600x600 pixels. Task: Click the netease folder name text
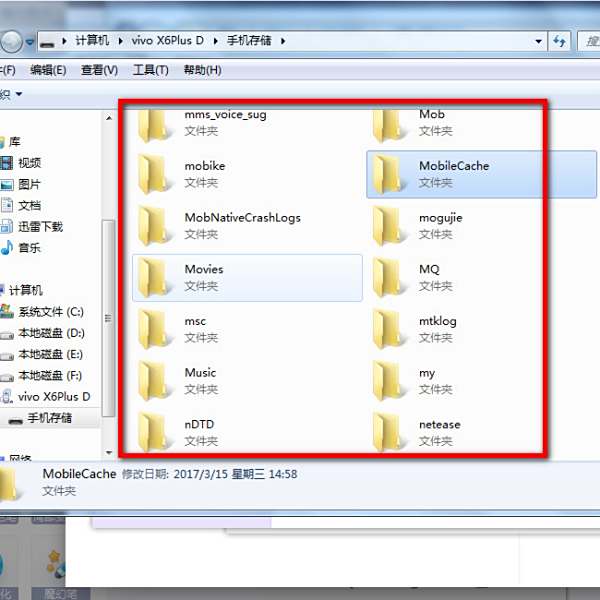tap(440, 424)
